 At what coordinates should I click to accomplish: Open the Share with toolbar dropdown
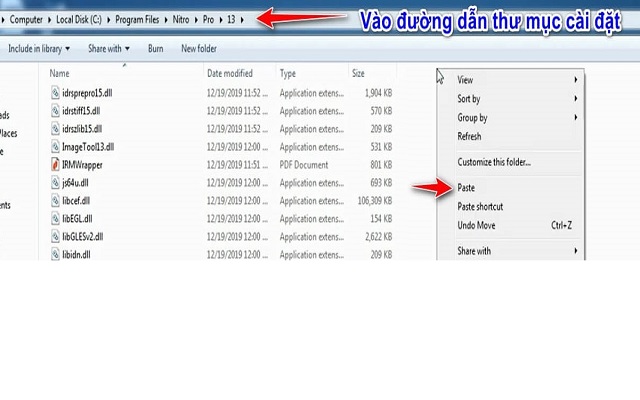[x=109, y=49]
